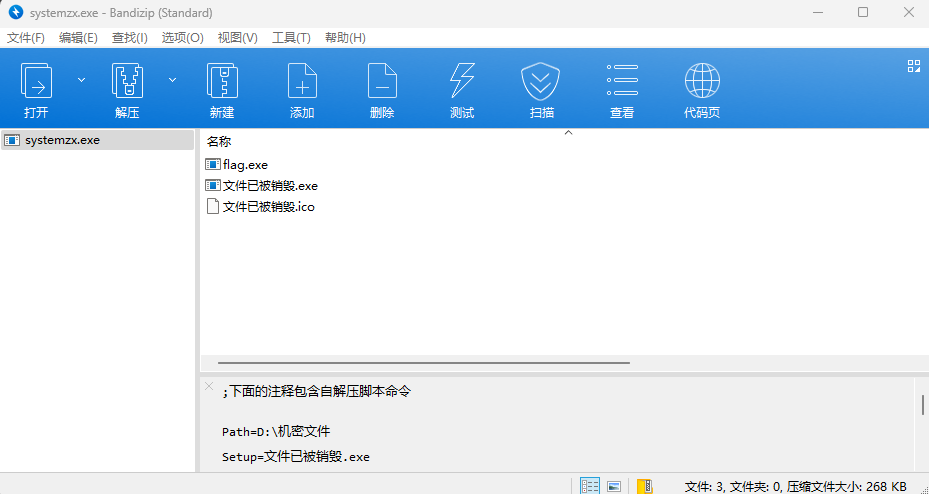Switch to thumbnail view in status bar
The height and width of the screenshot is (494, 929).
point(614,486)
